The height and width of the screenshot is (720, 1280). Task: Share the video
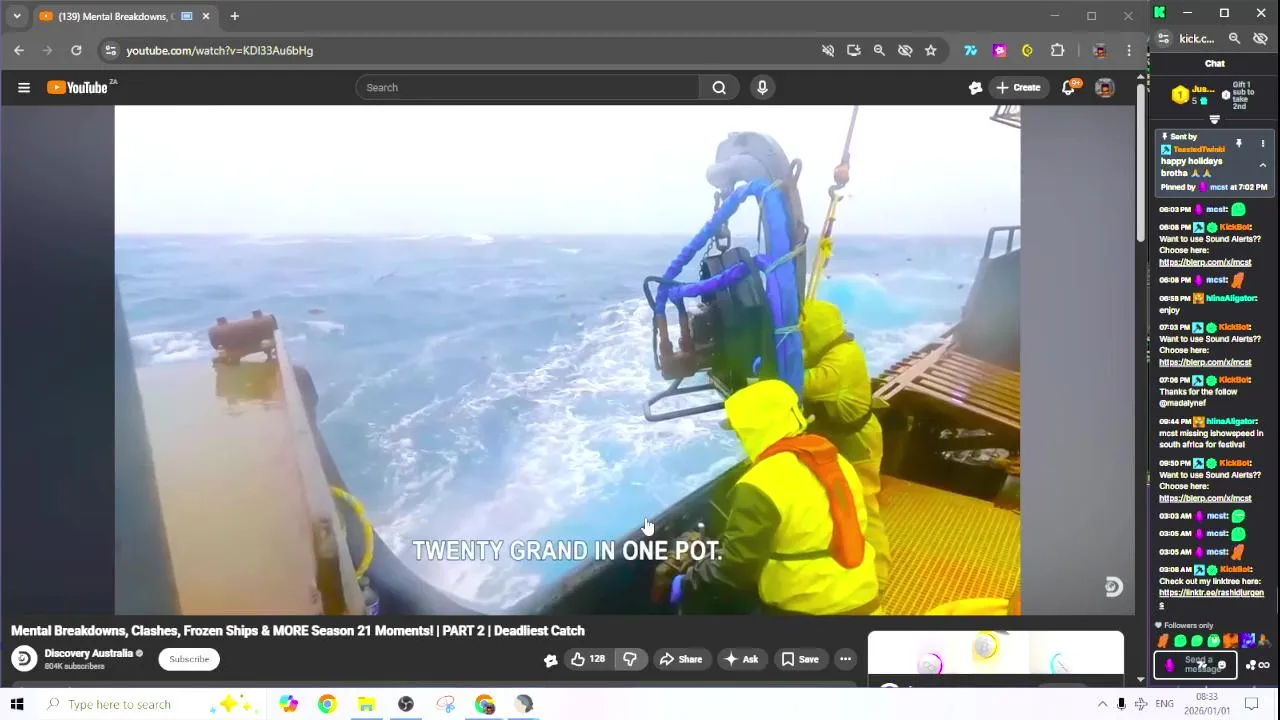point(680,659)
